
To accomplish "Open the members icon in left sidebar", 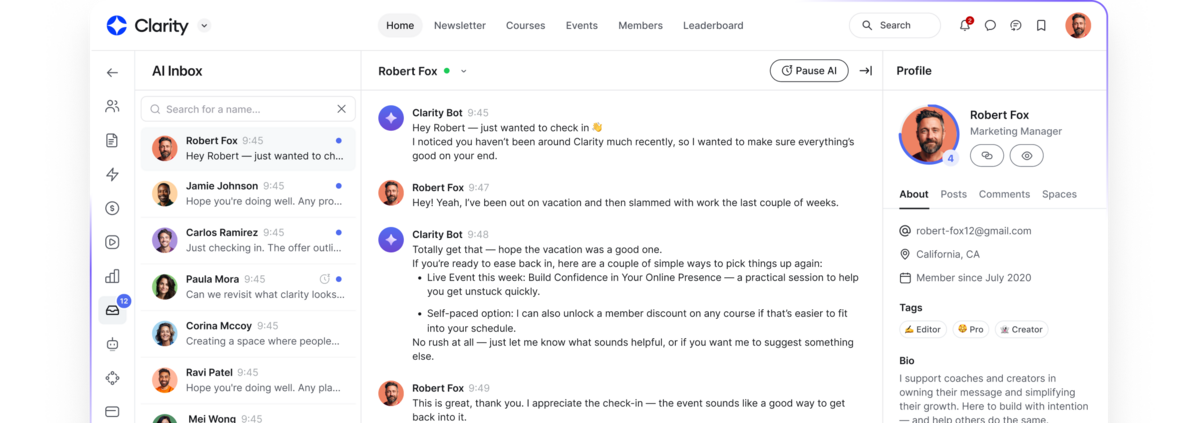I will pos(112,106).
